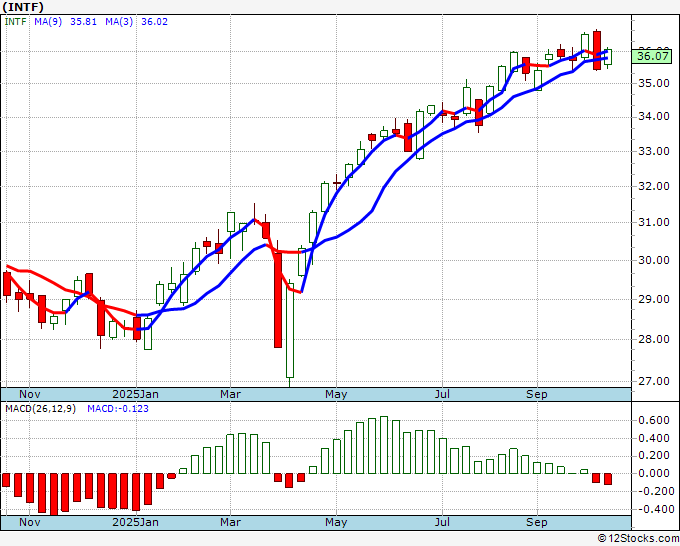Click the 30.00 price axis label
This screenshot has height=546, width=680.
654,260
